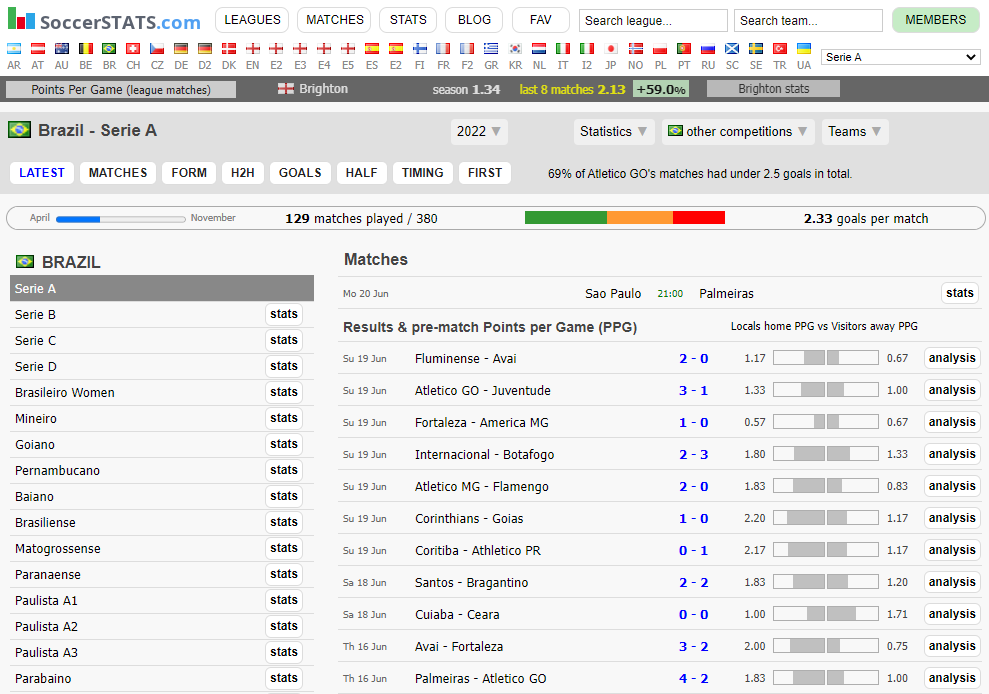Click the England flag labeled EN
The height and width of the screenshot is (694, 989).
point(252,49)
